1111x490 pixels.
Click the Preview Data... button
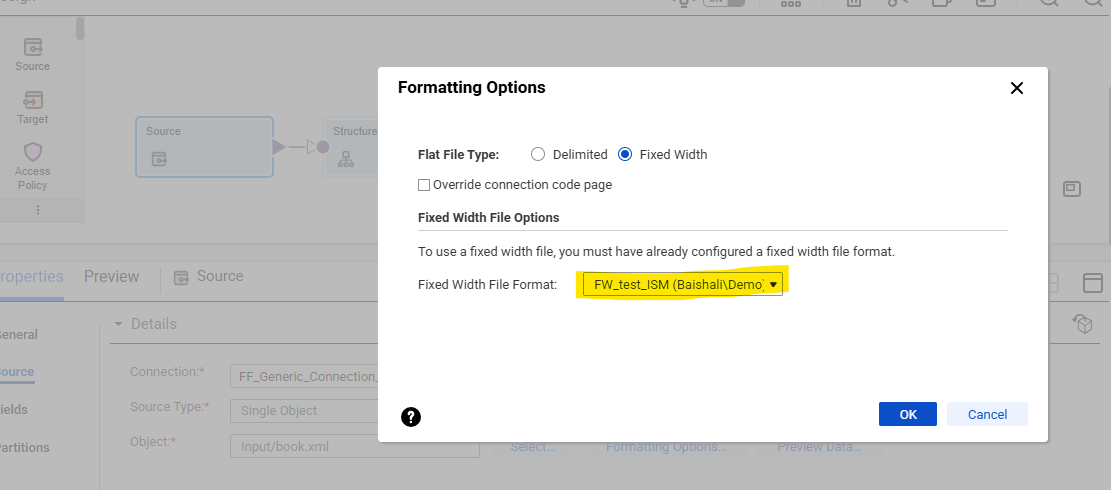click(x=819, y=447)
